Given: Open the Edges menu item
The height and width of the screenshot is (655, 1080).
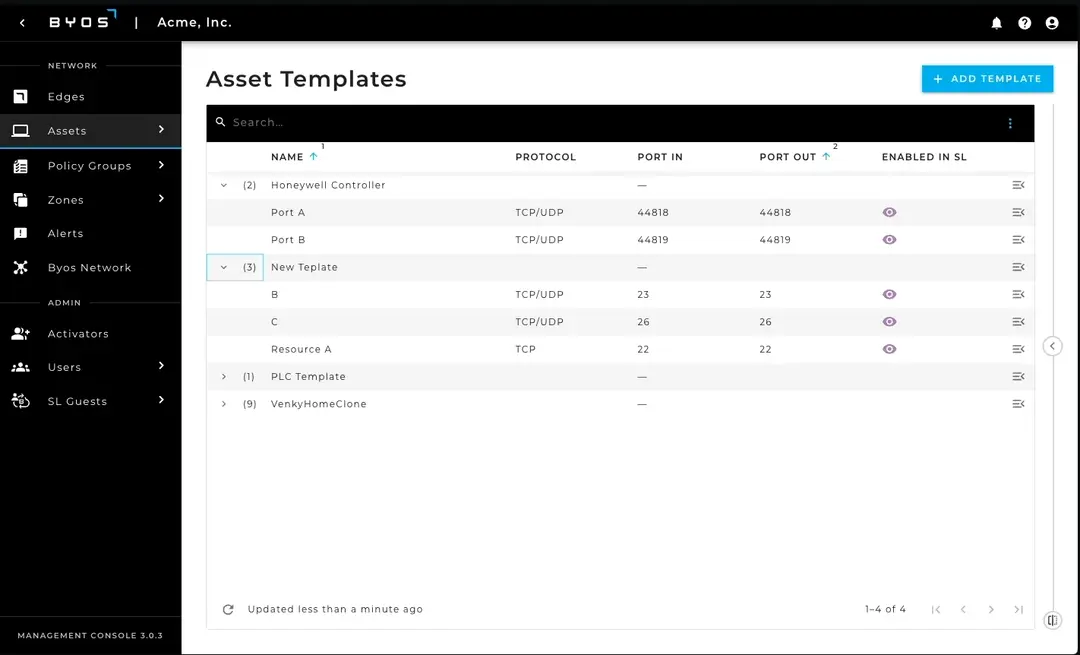Looking at the screenshot, I should (90, 96).
